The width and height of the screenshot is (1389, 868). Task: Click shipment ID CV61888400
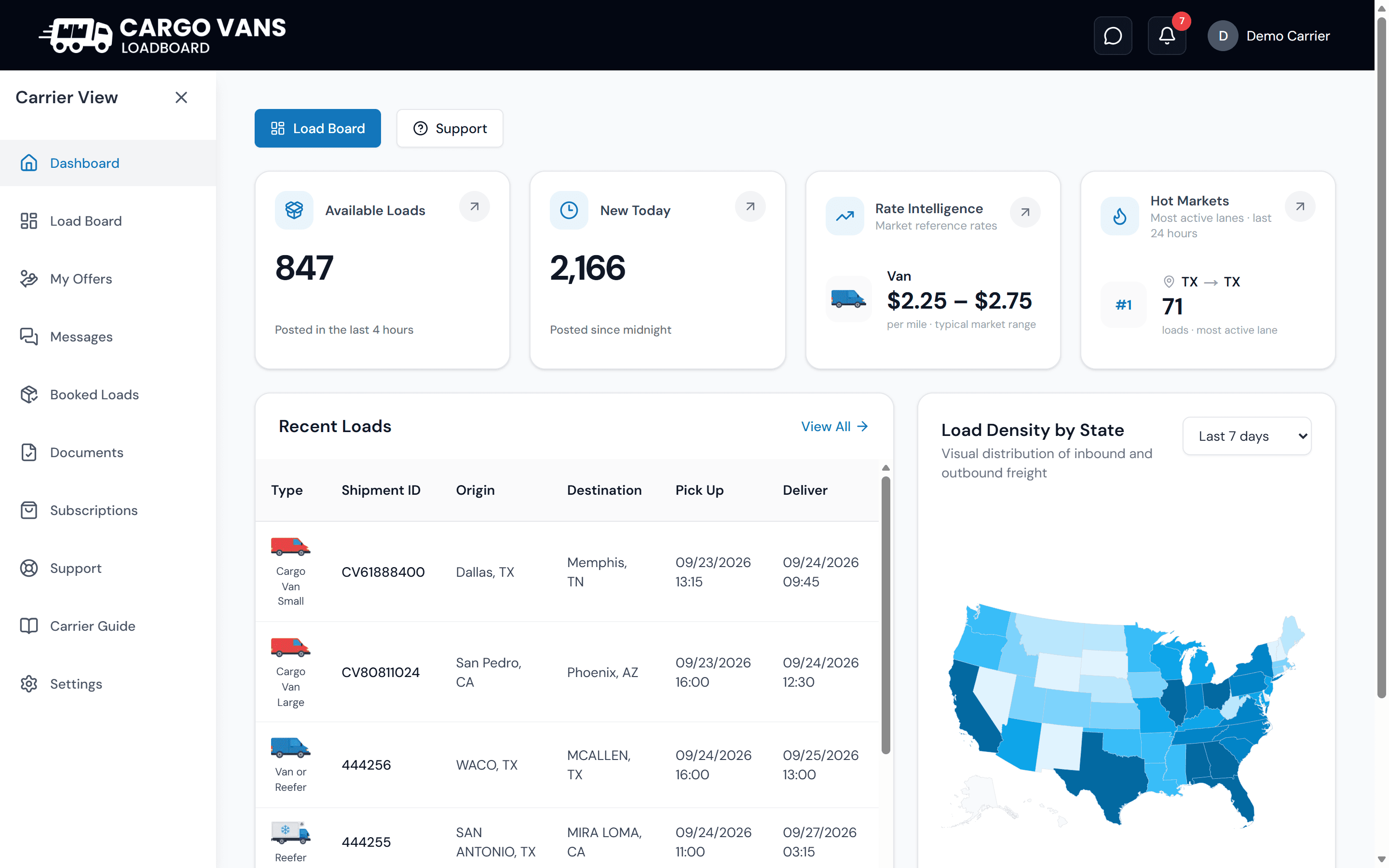tap(383, 572)
